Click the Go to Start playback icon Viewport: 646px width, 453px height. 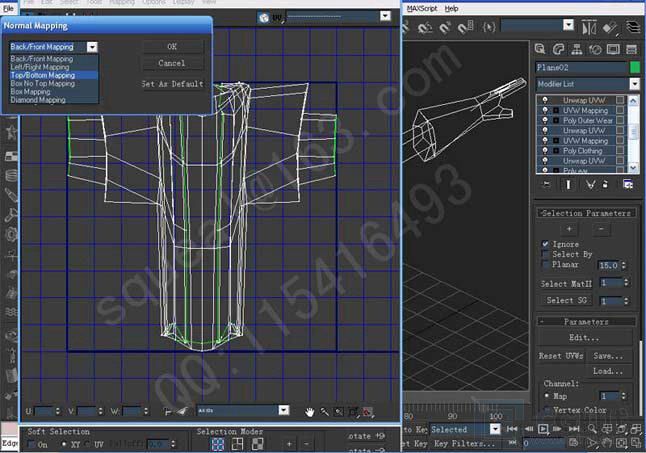pos(511,428)
